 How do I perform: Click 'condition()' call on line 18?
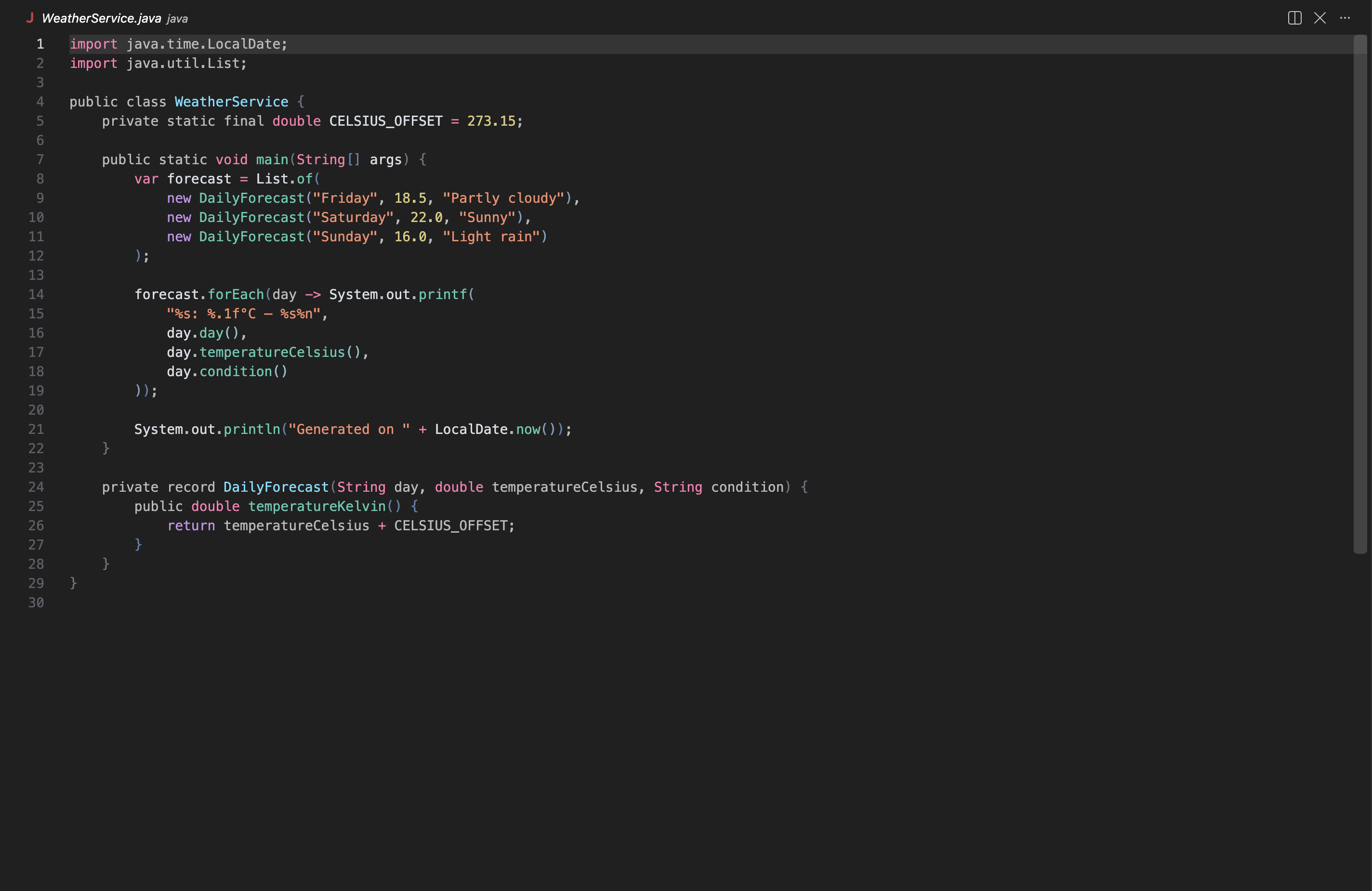pyautogui.click(x=243, y=372)
